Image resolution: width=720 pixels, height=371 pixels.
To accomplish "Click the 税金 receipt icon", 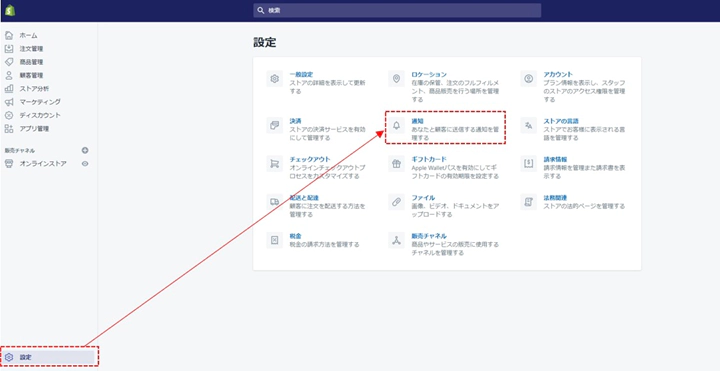I will (275, 240).
